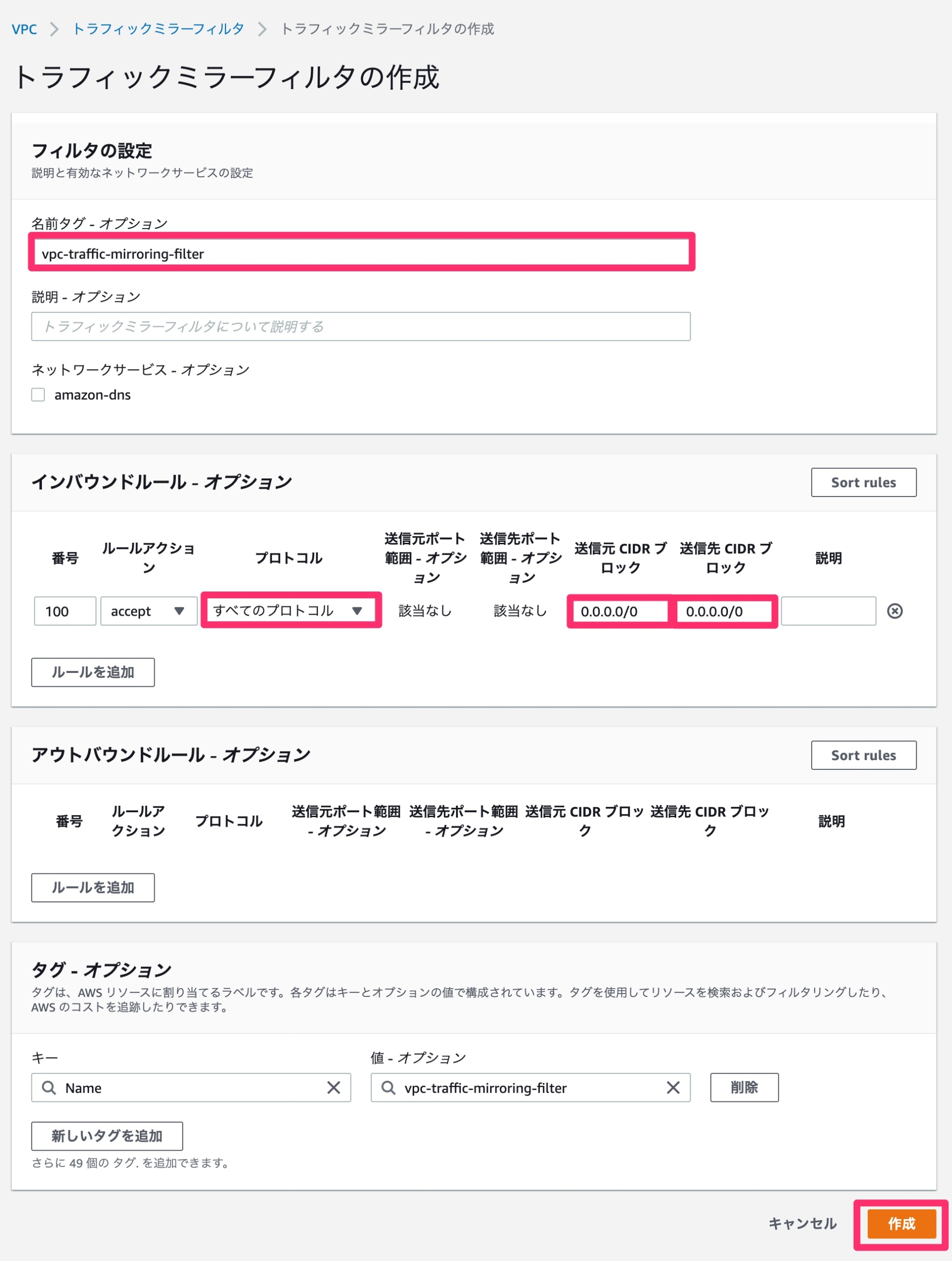Click the 削除 button to delete the tag
The image size is (952, 1261).
pos(745,1088)
